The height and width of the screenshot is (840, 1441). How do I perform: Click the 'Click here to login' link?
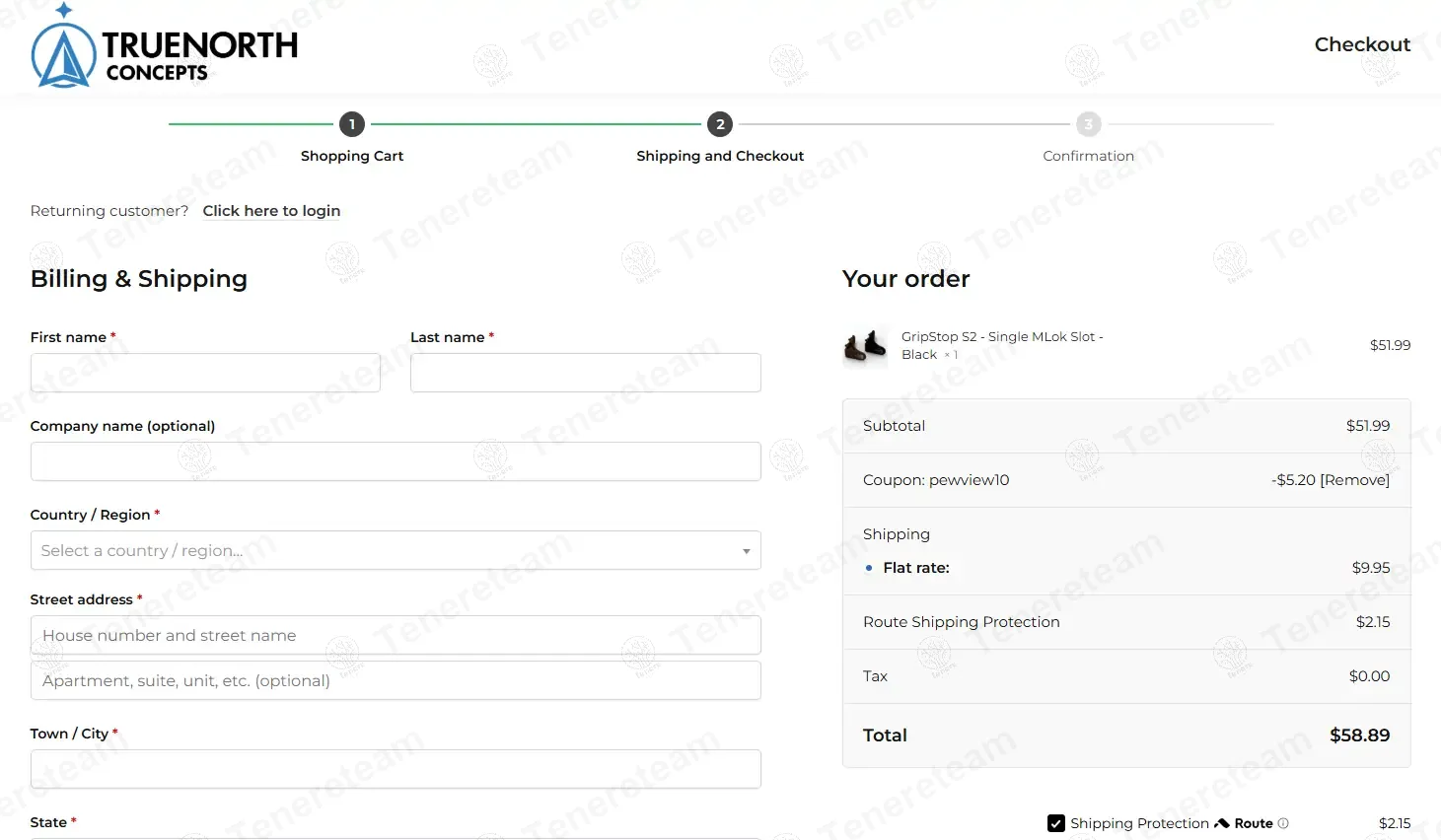[271, 211]
